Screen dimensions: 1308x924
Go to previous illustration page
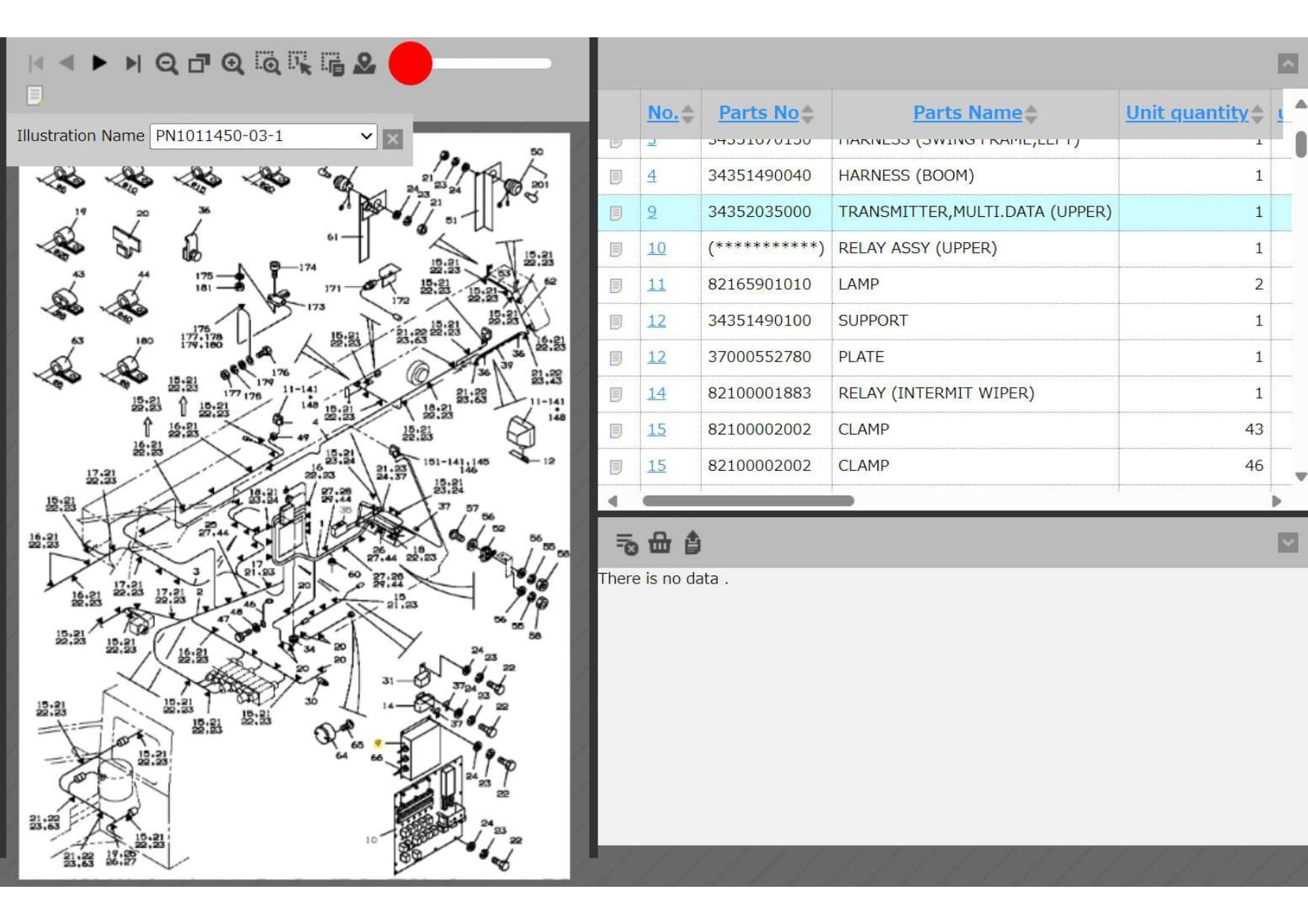66,63
